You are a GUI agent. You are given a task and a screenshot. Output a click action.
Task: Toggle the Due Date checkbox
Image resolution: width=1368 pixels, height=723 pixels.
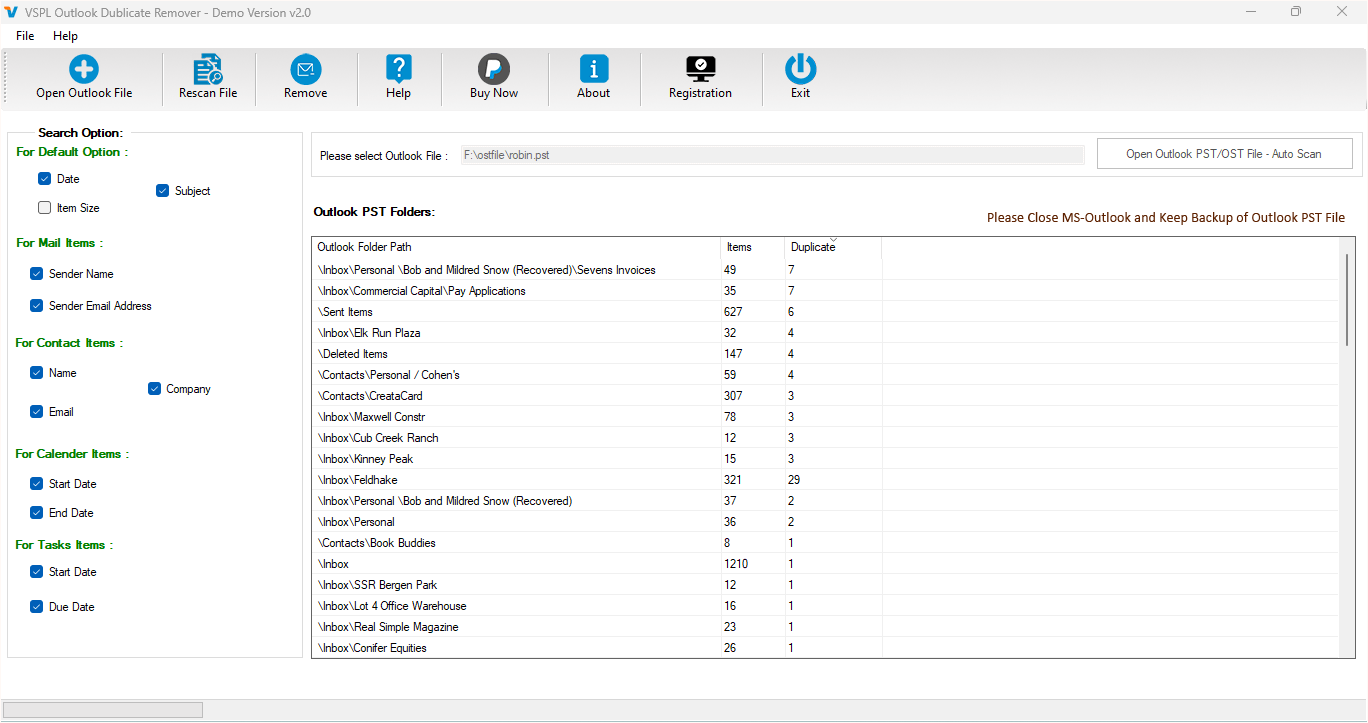[x=36, y=607]
